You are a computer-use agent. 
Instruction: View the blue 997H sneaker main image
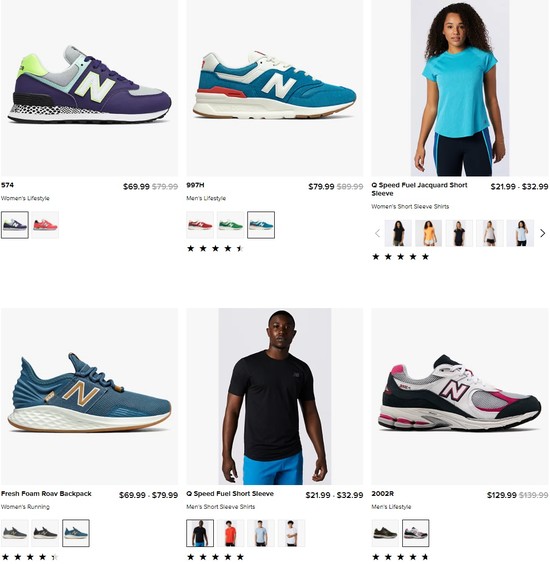pyautogui.click(x=275, y=88)
